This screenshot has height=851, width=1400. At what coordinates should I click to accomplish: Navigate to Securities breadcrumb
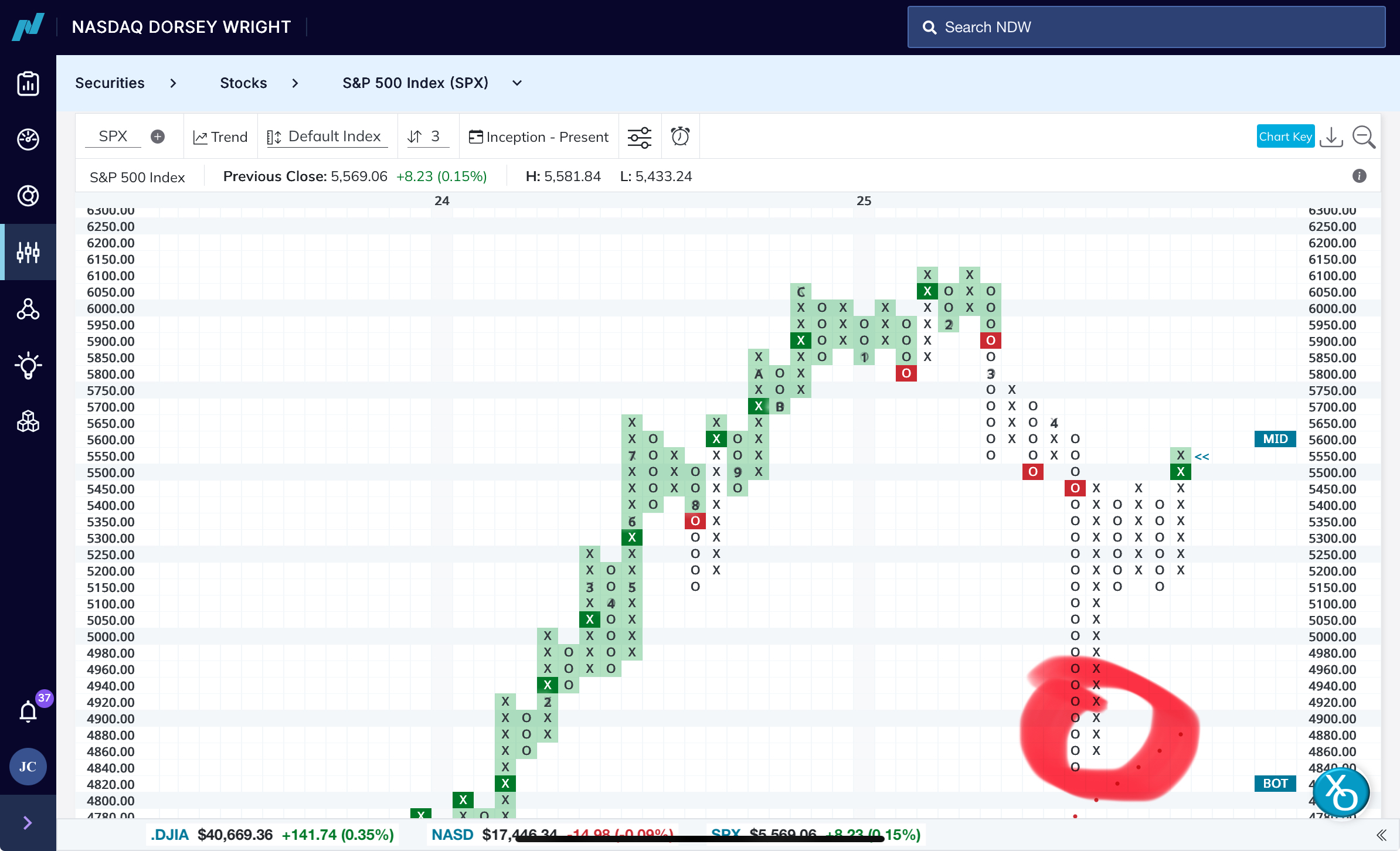110,83
